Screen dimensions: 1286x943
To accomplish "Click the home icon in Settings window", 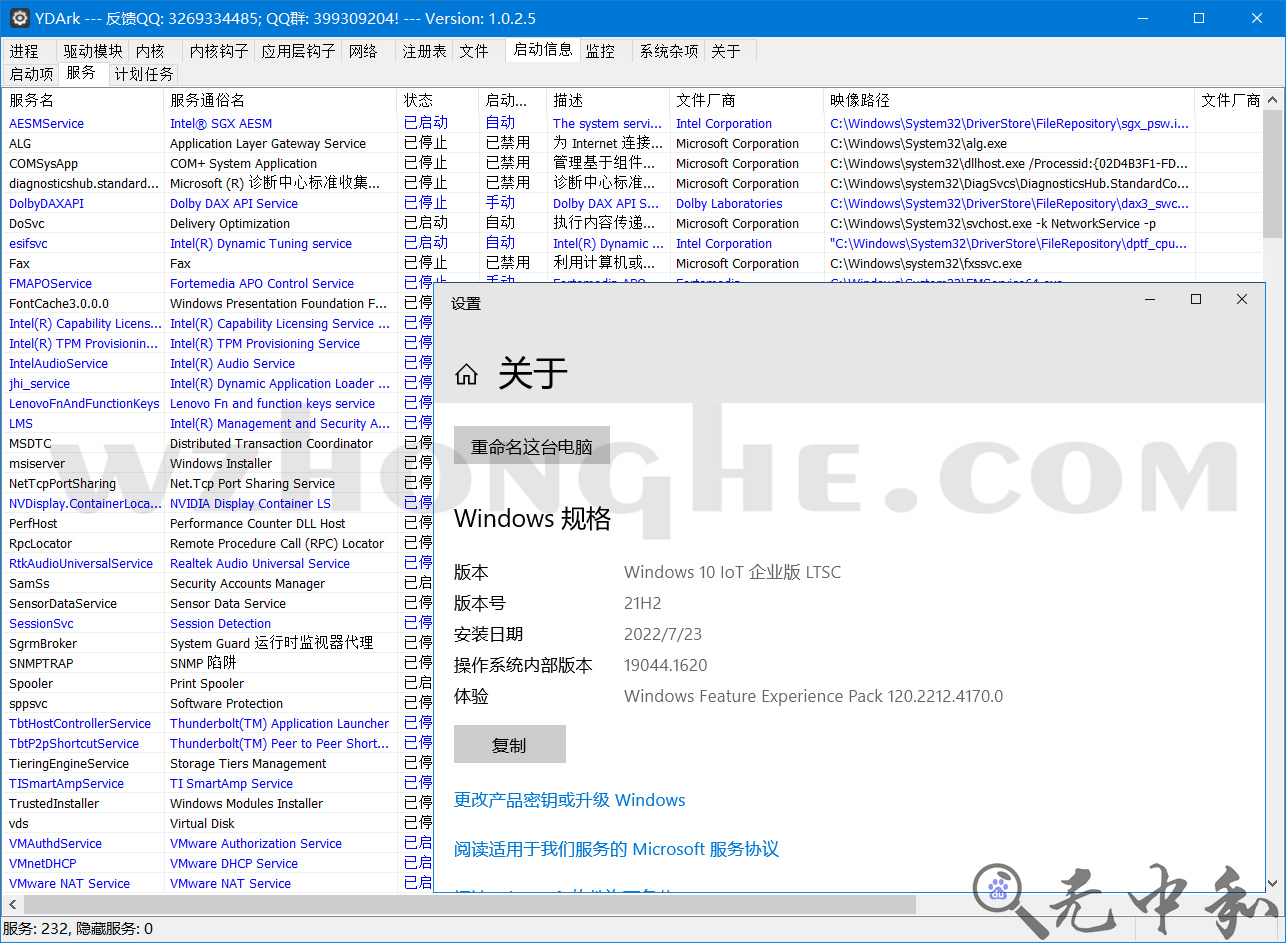I will click(466, 375).
